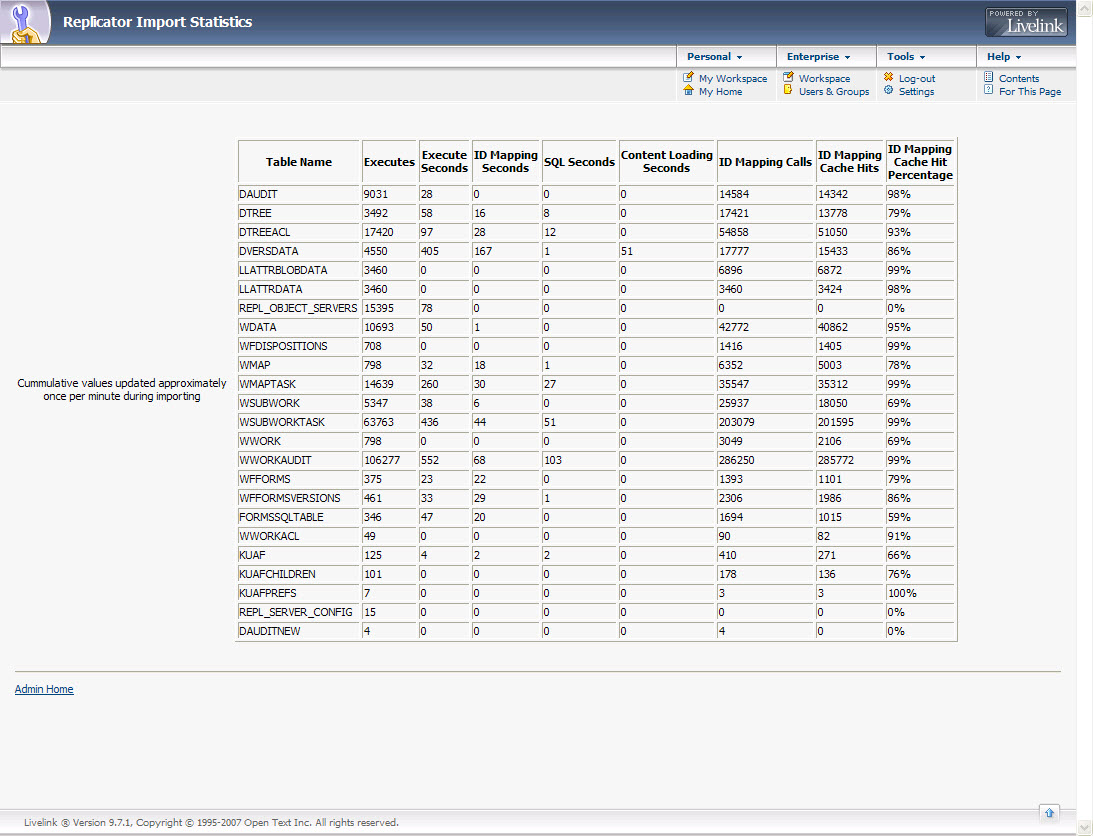Go to the Admin Home link

click(44, 689)
